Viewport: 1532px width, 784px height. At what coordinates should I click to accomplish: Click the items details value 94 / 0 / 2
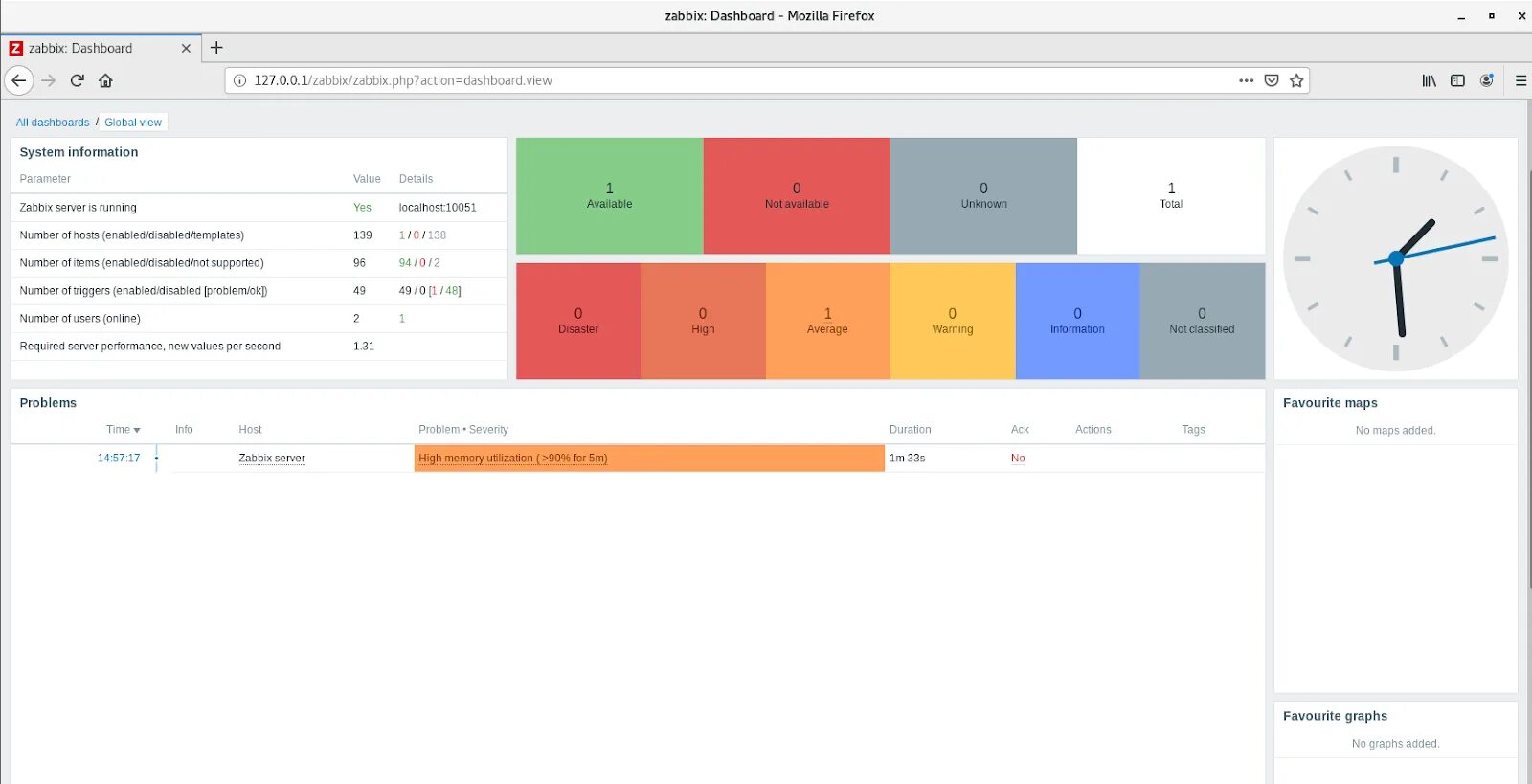point(419,263)
